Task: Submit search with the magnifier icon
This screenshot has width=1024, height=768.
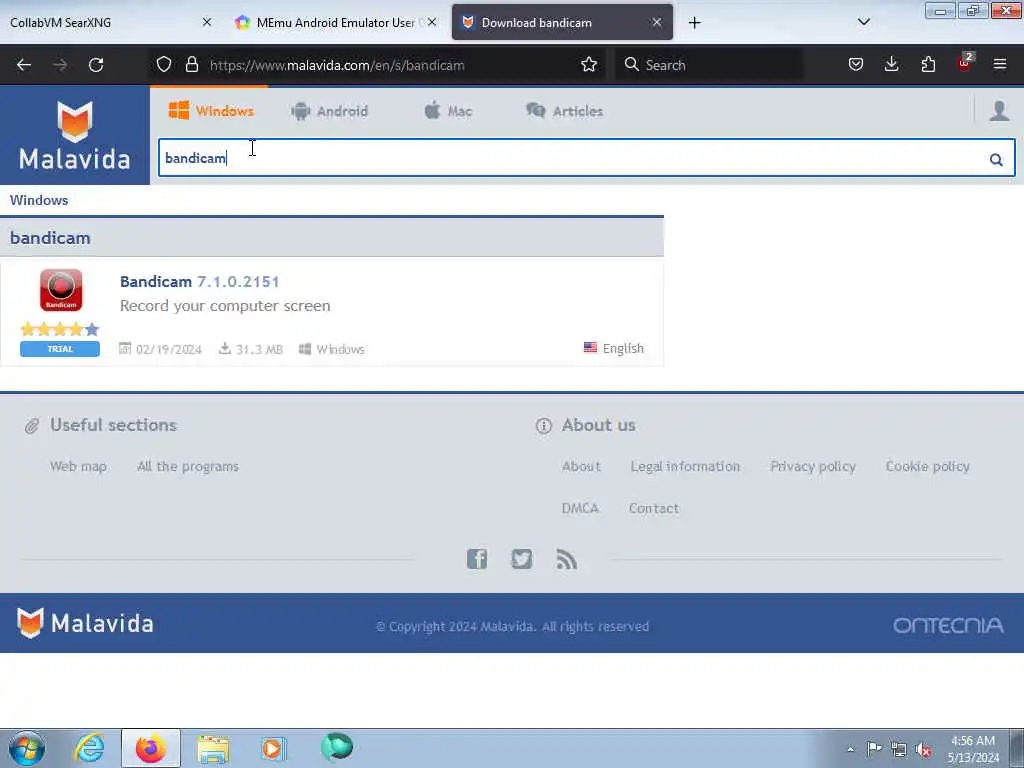Action: click(996, 159)
